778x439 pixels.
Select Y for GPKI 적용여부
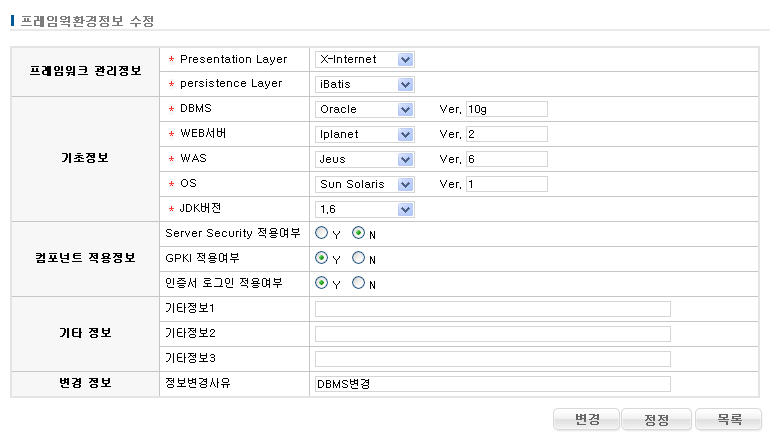322,258
